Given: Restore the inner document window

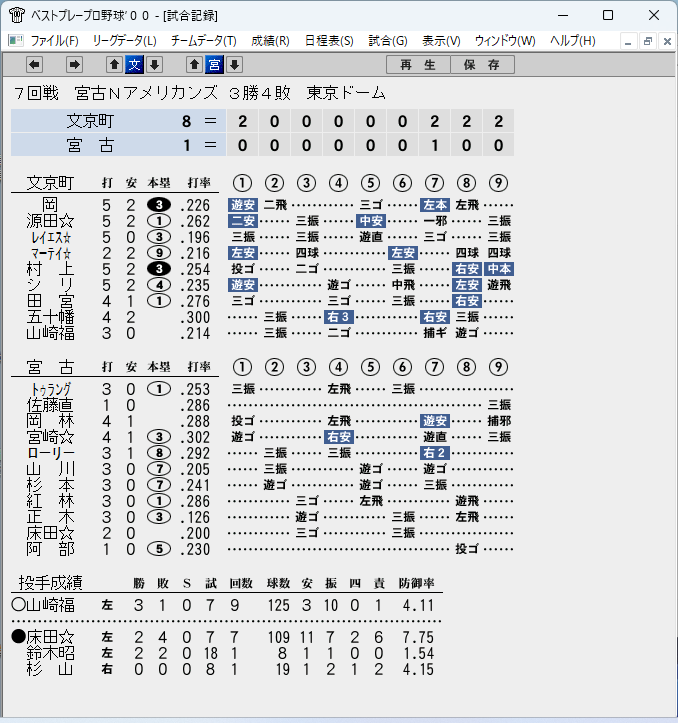Looking at the screenshot, I should click(648, 41).
